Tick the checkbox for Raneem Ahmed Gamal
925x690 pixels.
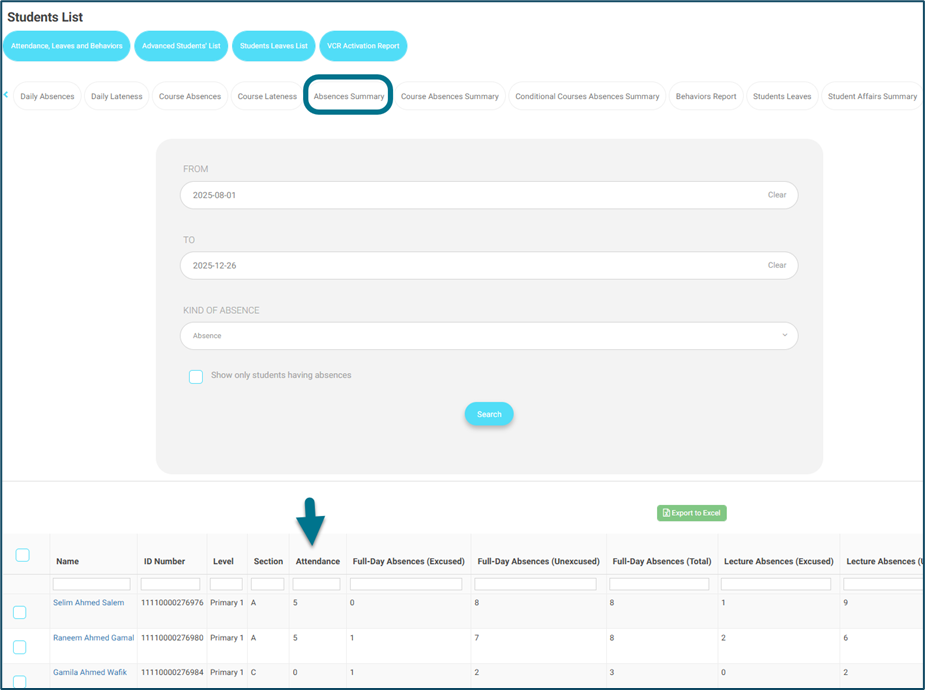coord(20,647)
